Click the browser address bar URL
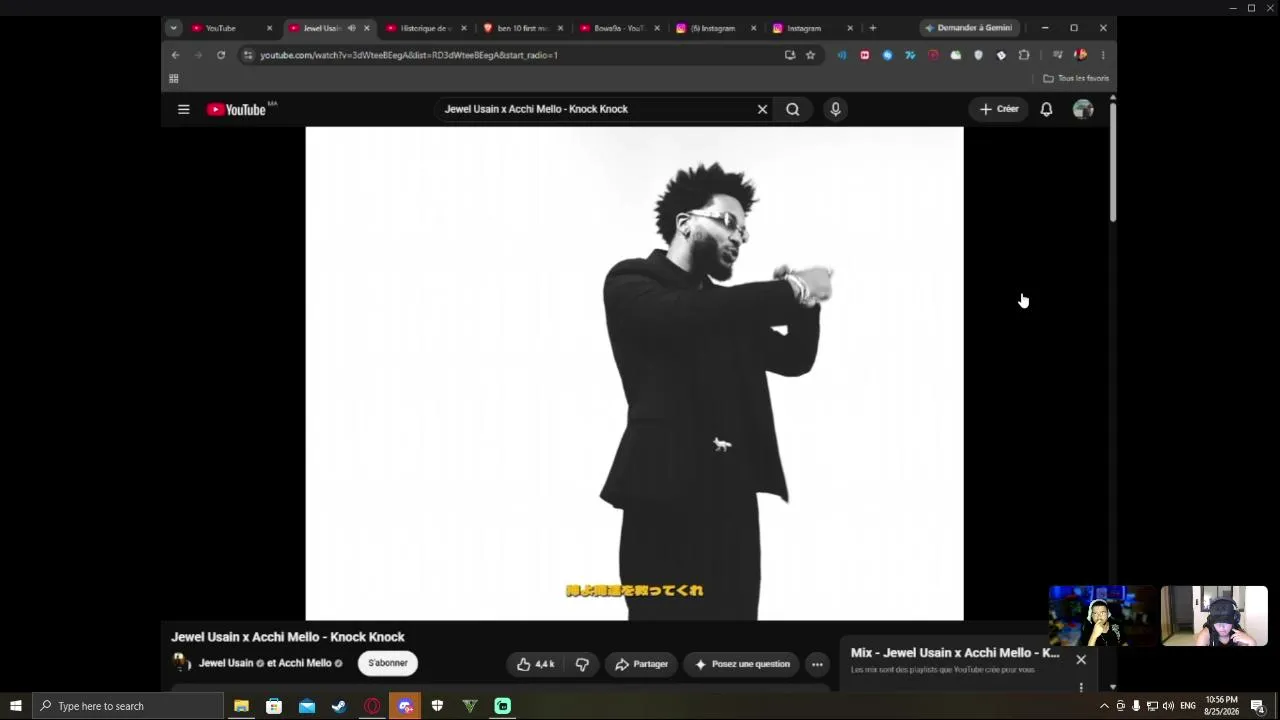 pos(409,55)
